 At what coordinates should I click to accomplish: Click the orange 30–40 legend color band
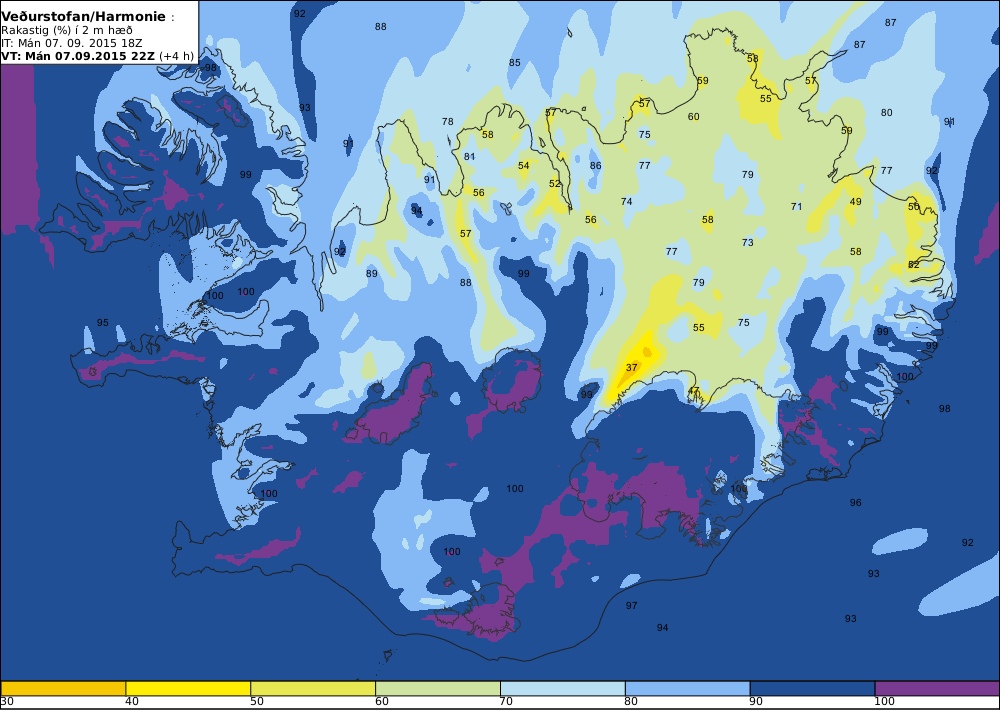coord(63,688)
